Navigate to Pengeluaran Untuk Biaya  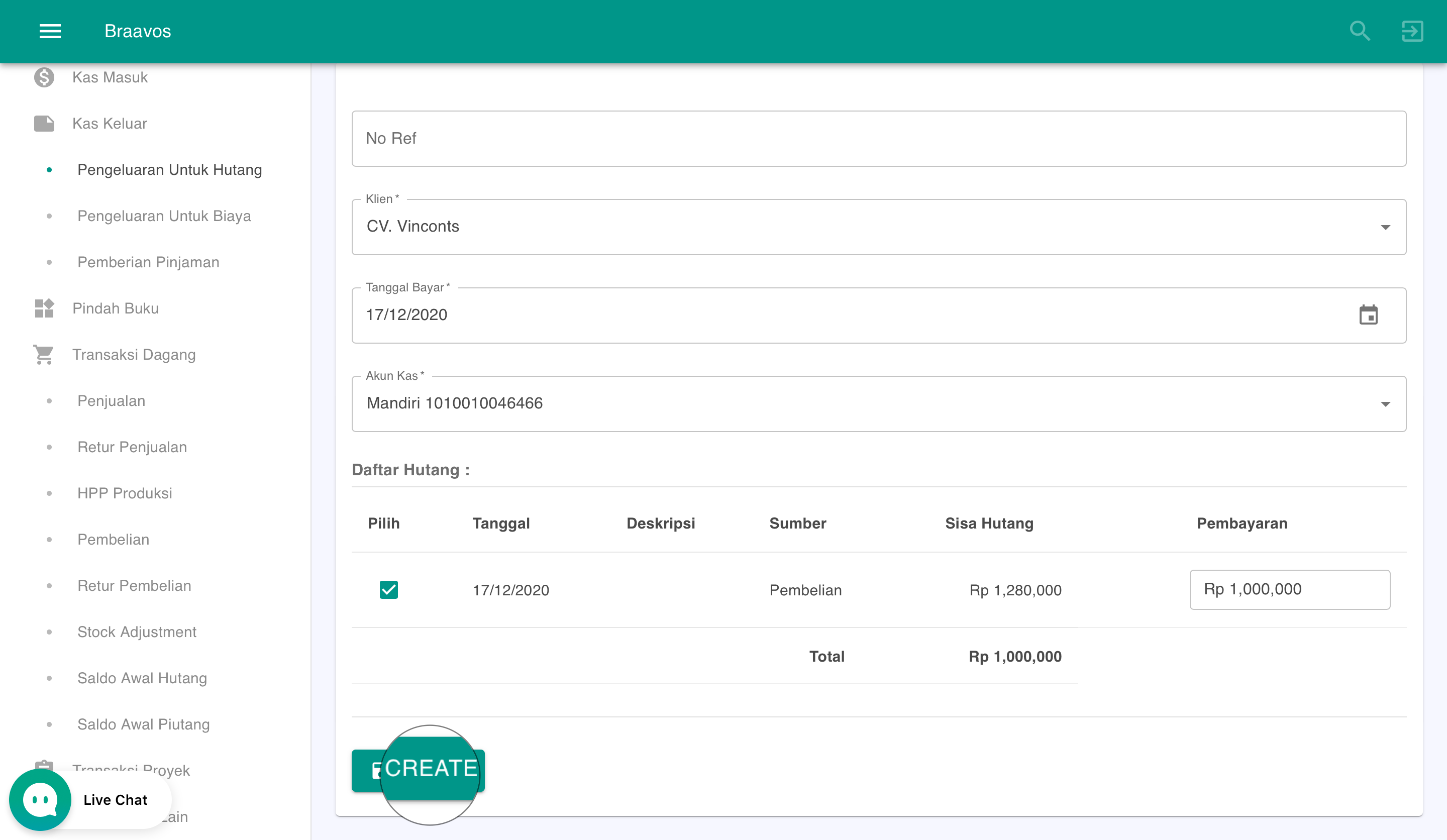[x=164, y=216]
